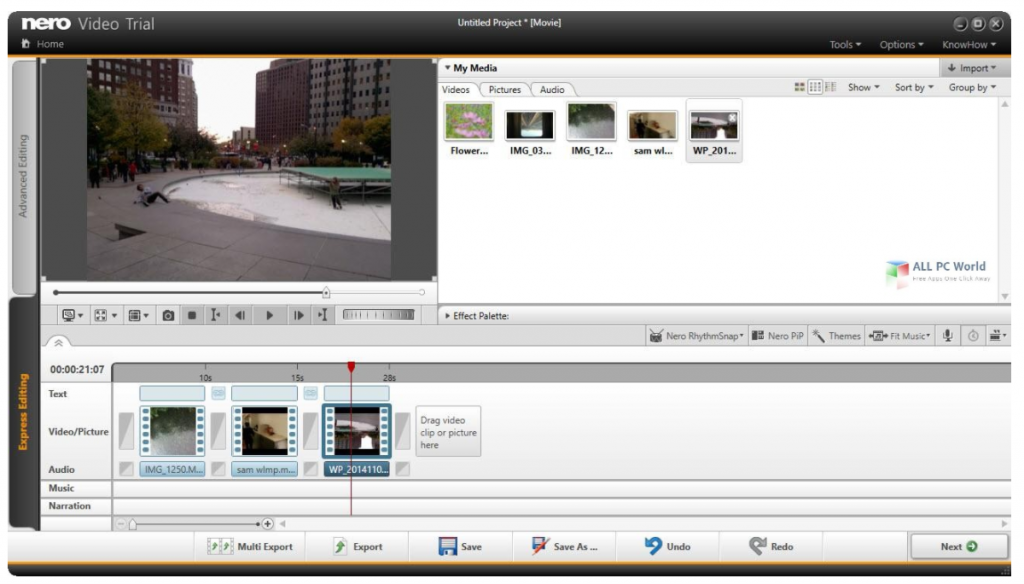Switch to the Audio tab
This screenshot has height=584, width=1024.
tap(552, 89)
